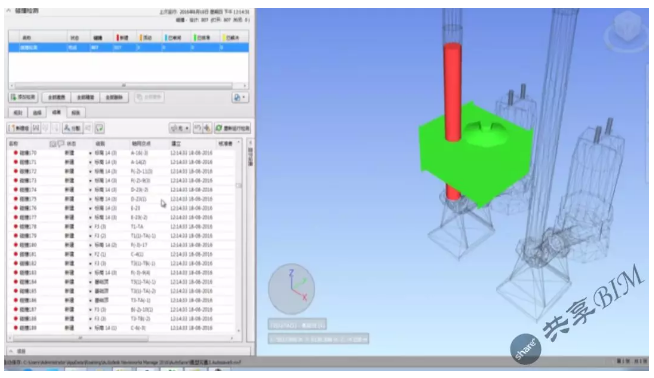Click the 分配 (Assign) icon

click(x=73, y=128)
